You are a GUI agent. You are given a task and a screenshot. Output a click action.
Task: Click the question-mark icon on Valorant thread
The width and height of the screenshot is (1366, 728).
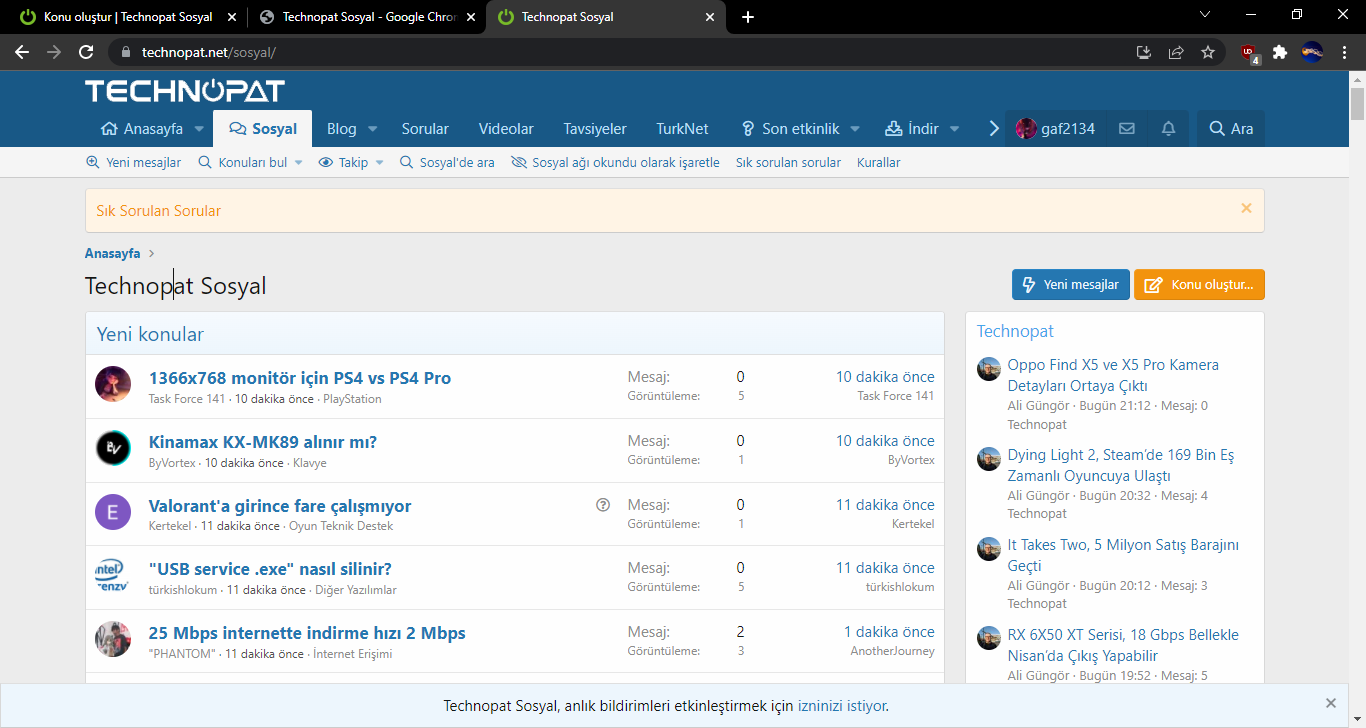[x=603, y=505]
